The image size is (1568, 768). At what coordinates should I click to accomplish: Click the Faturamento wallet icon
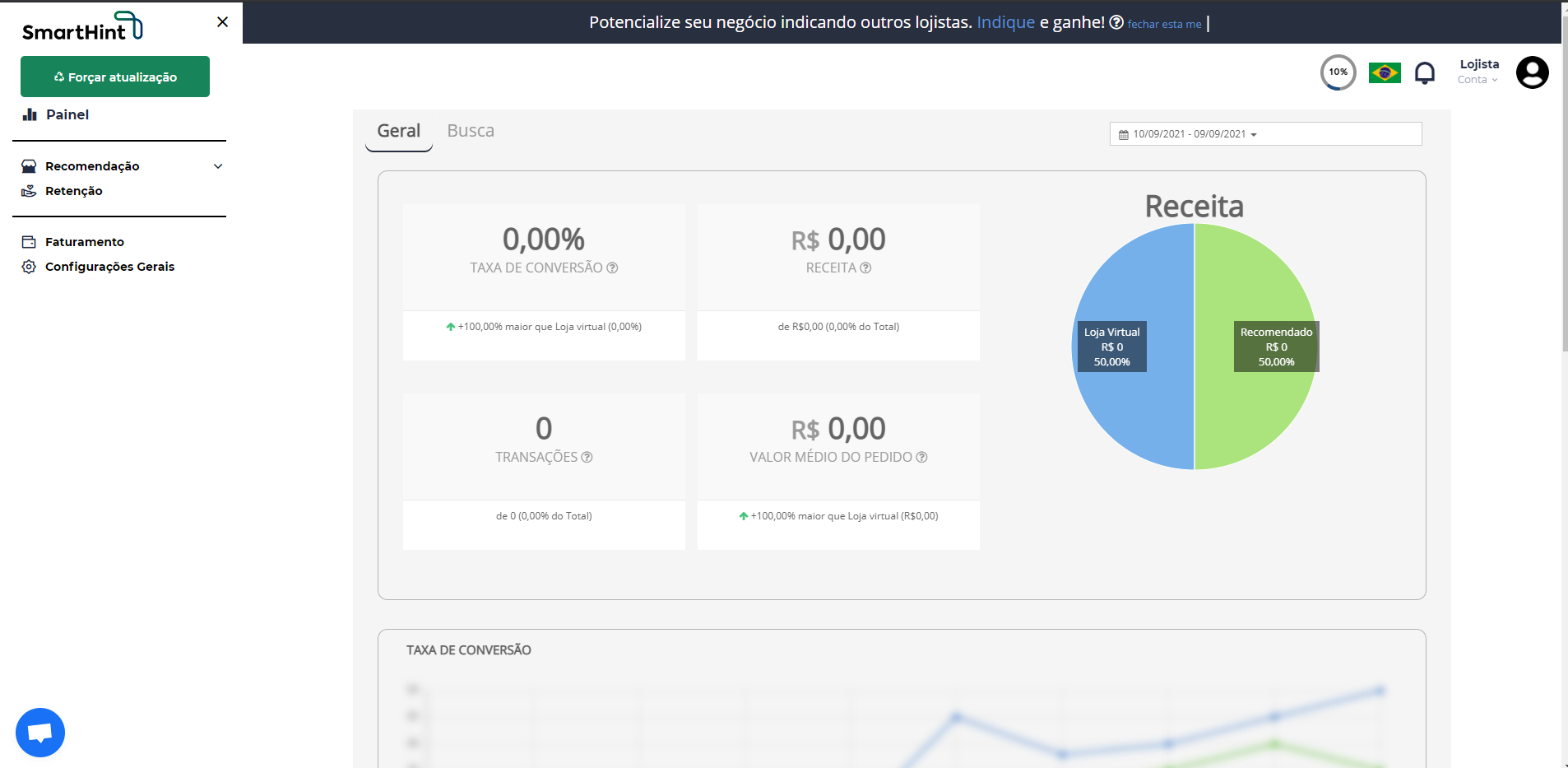[x=29, y=242]
